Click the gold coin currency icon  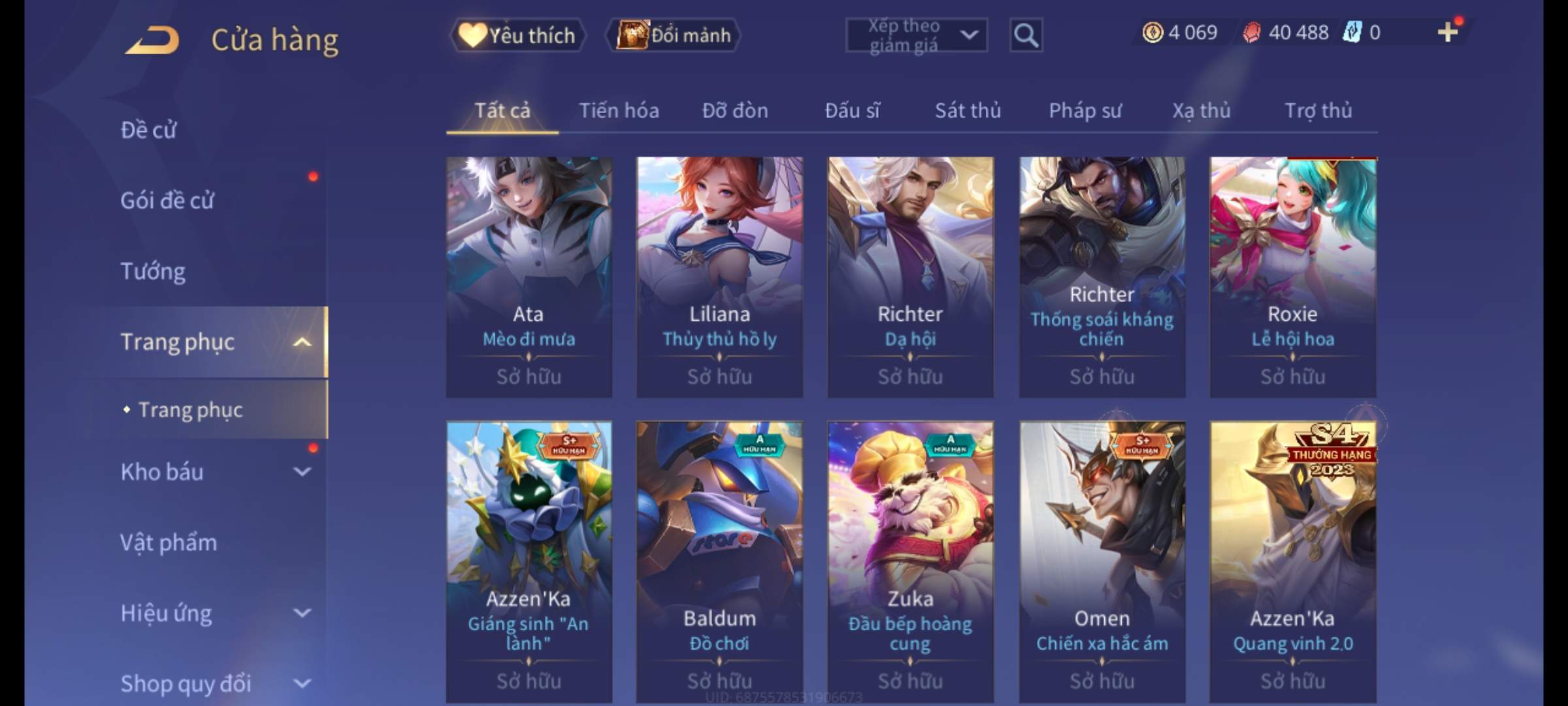(x=1152, y=32)
